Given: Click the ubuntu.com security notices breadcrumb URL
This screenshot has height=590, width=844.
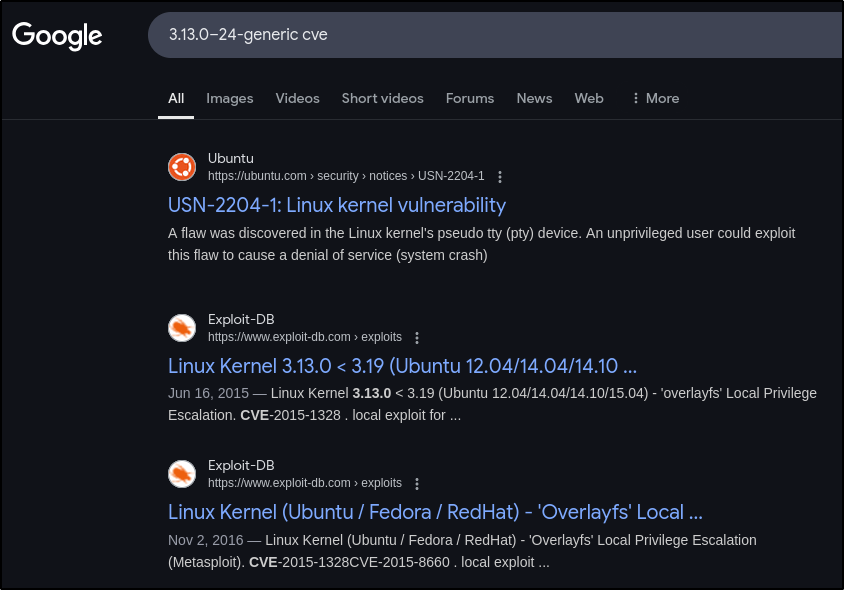Looking at the screenshot, I should 345,176.
